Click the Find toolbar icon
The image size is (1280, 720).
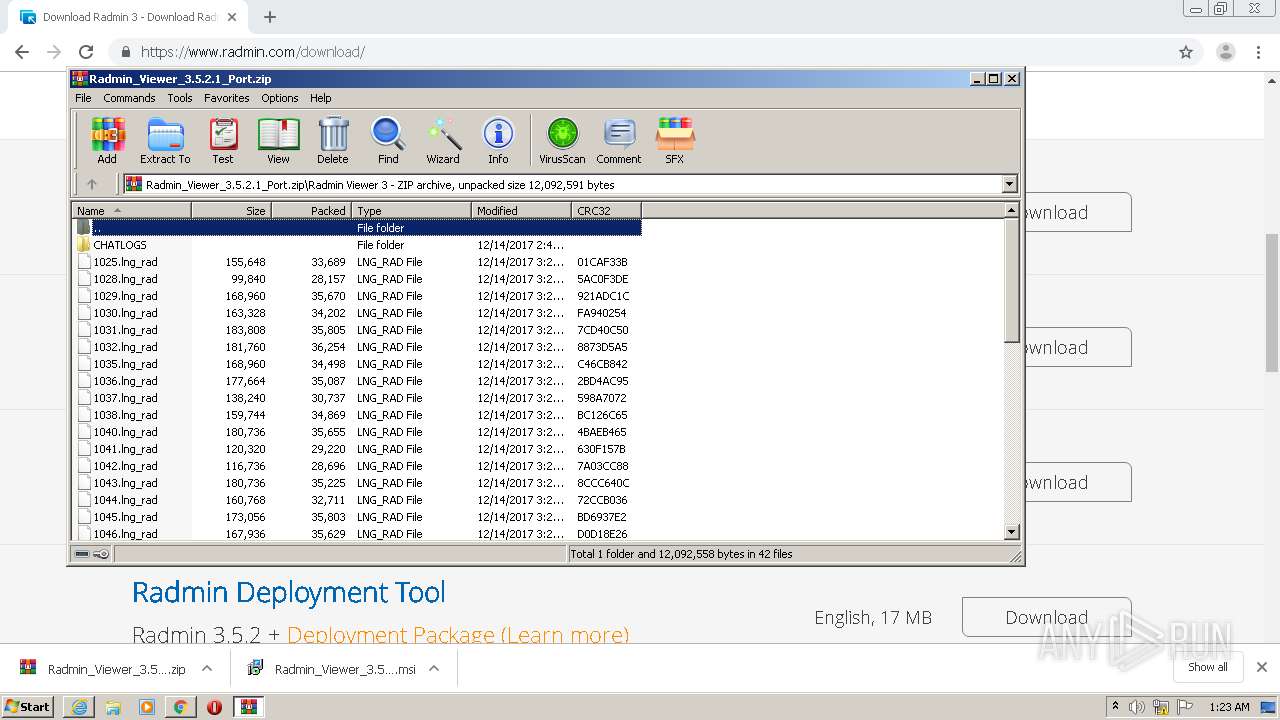click(388, 141)
